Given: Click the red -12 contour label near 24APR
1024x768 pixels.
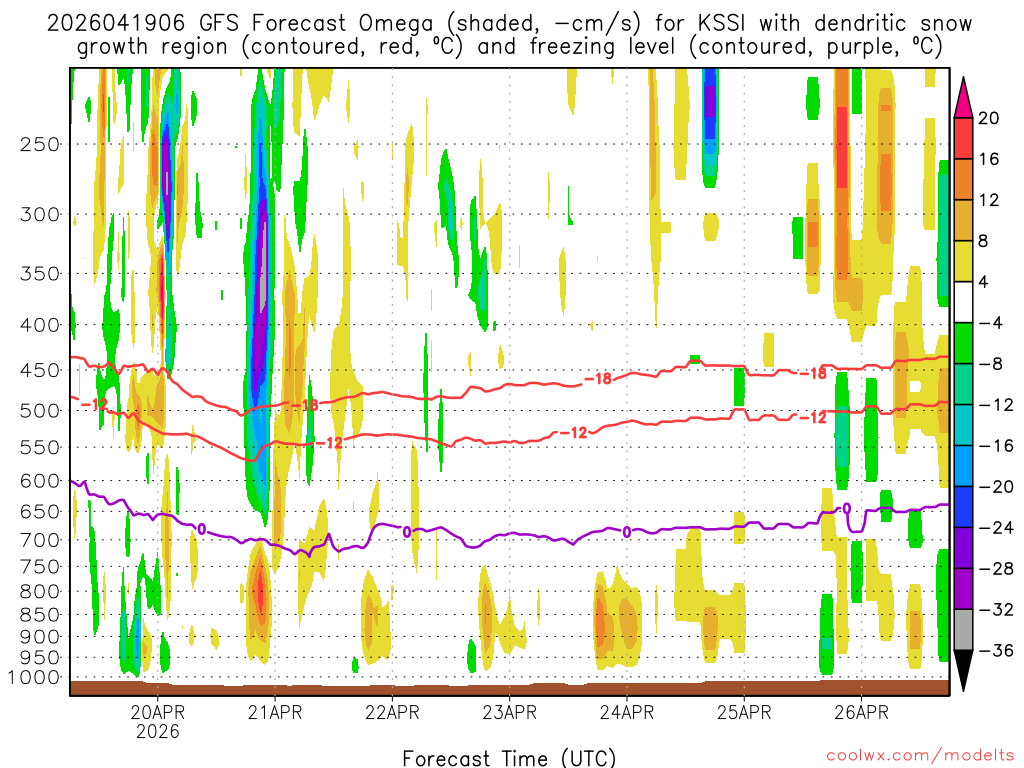Looking at the screenshot, I should 573,432.
